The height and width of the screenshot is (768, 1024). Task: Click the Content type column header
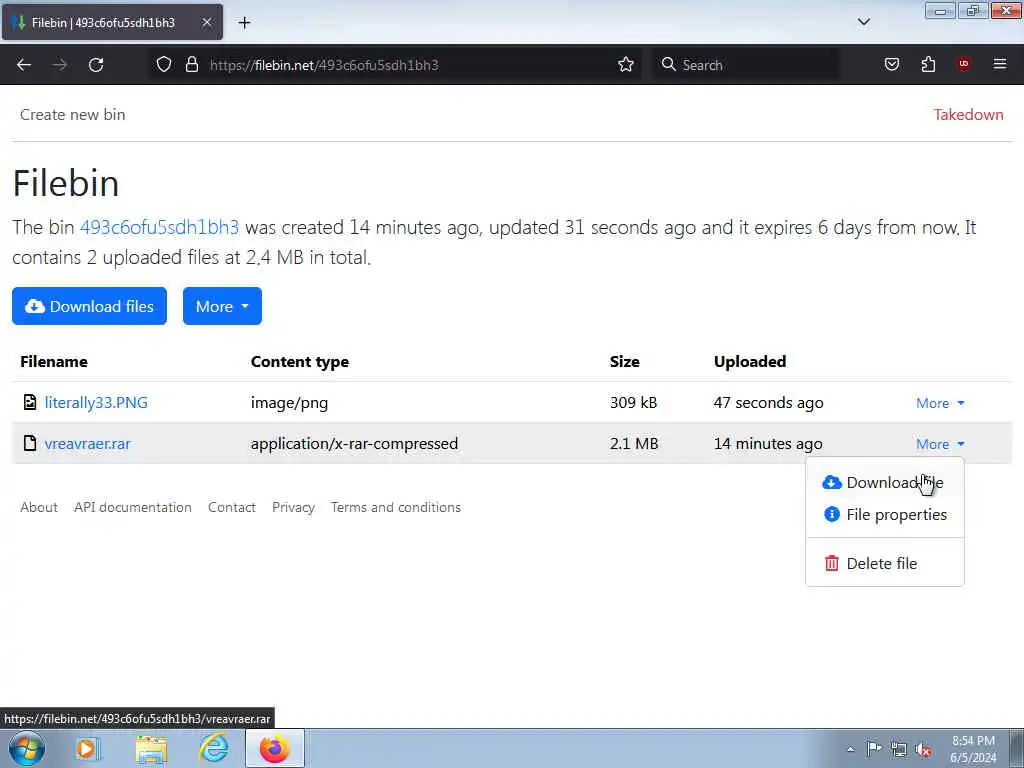pyautogui.click(x=300, y=361)
